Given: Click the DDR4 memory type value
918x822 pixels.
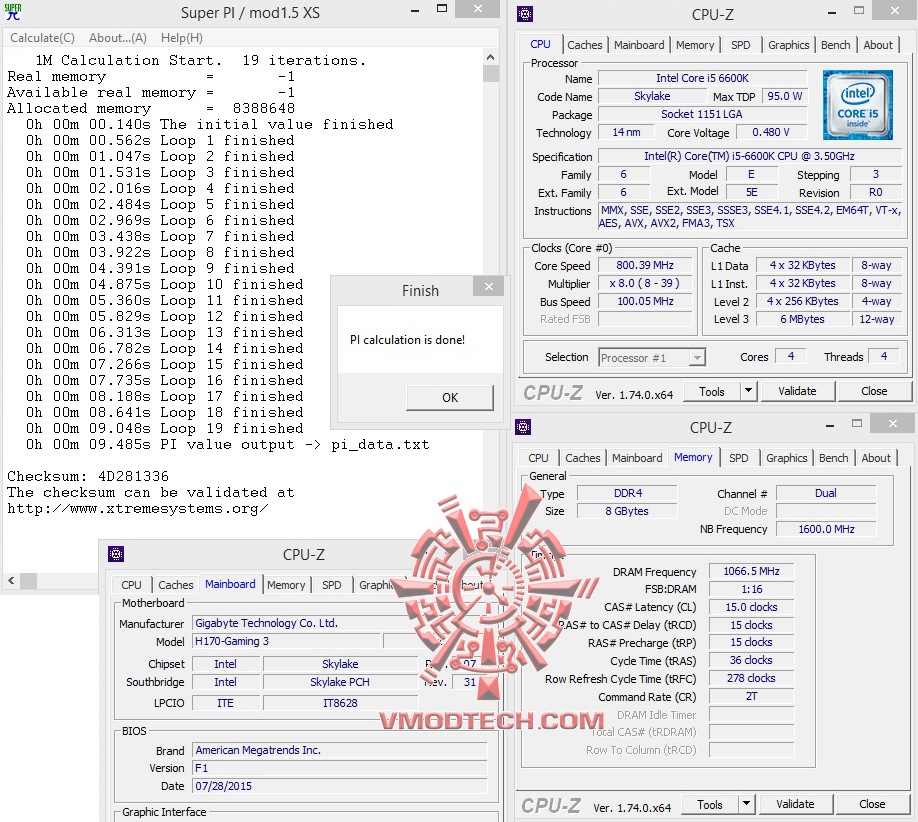Looking at the screenshot, I should 627,493.
